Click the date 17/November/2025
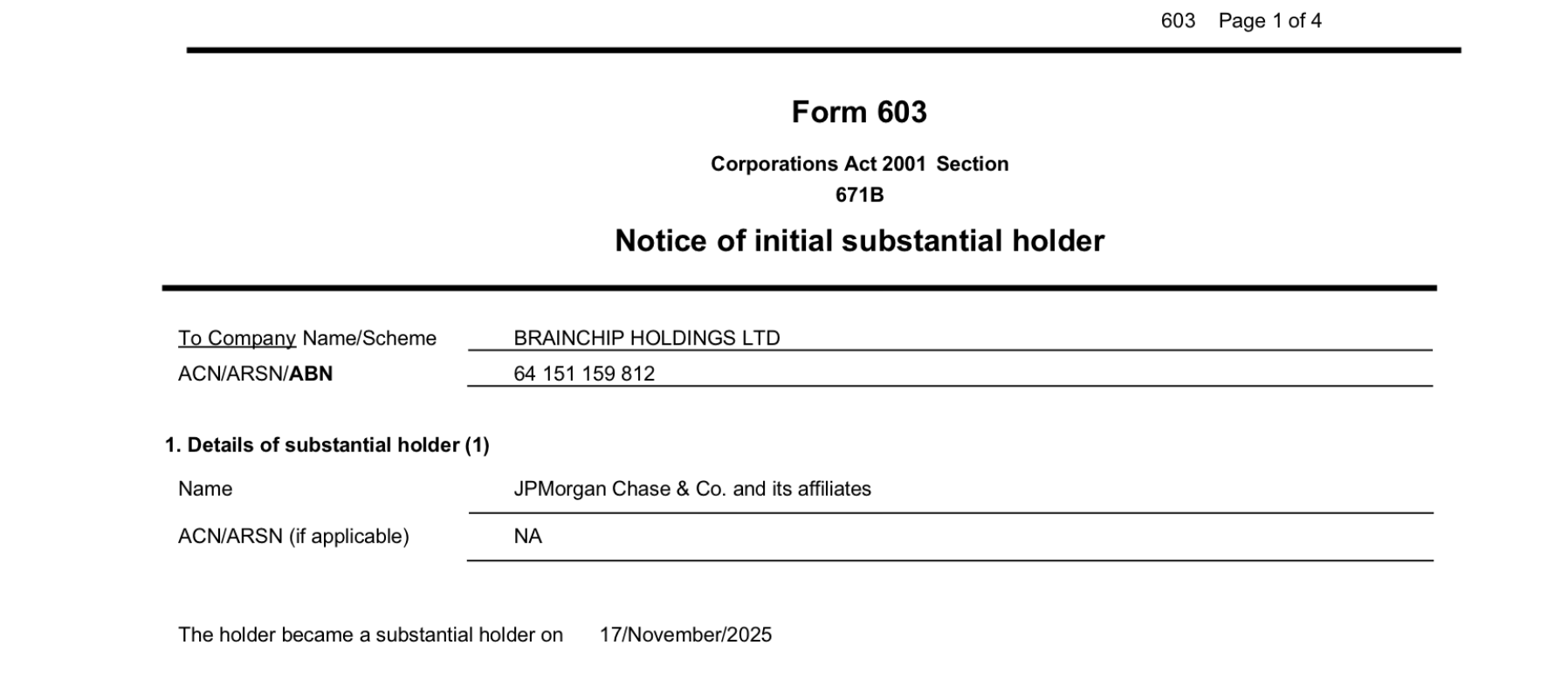This screenshot has height=686, width=1568. 685,635
